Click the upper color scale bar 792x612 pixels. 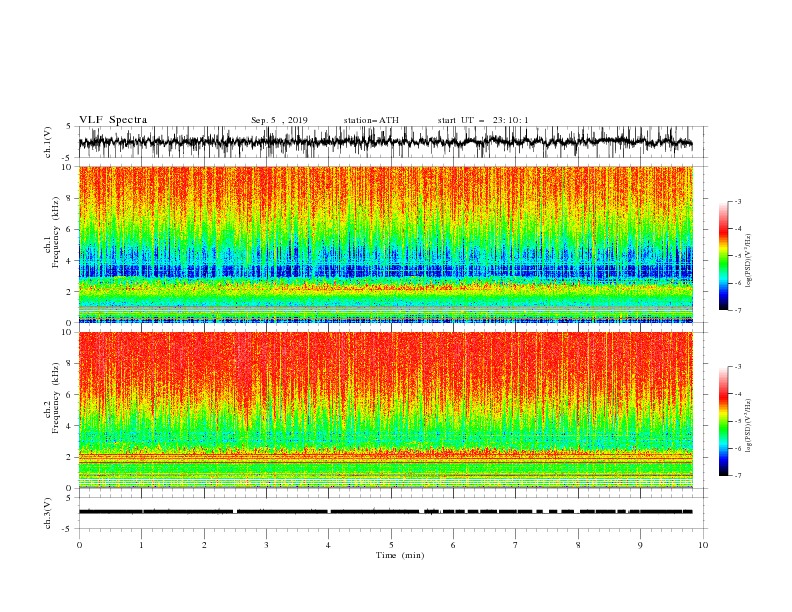point(723,256)
